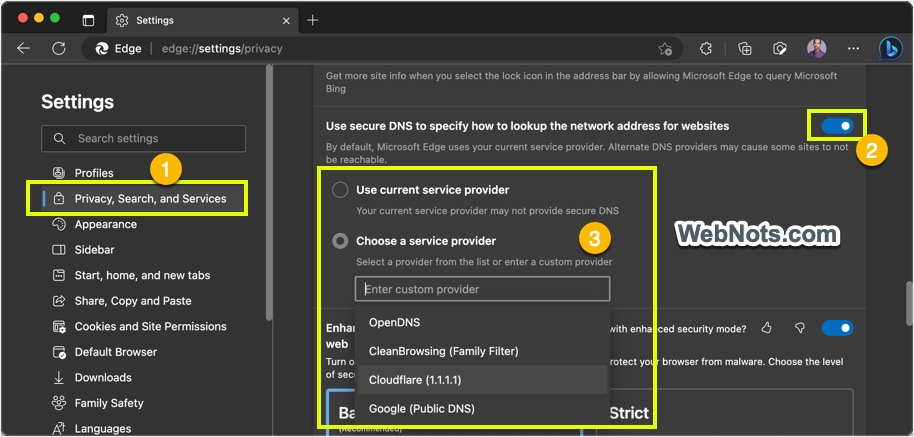The height and width of the screenshot is (437, 914).
Task: Choose Cloudflare (1.1.1.1) provider
Action: coord(481,380)
